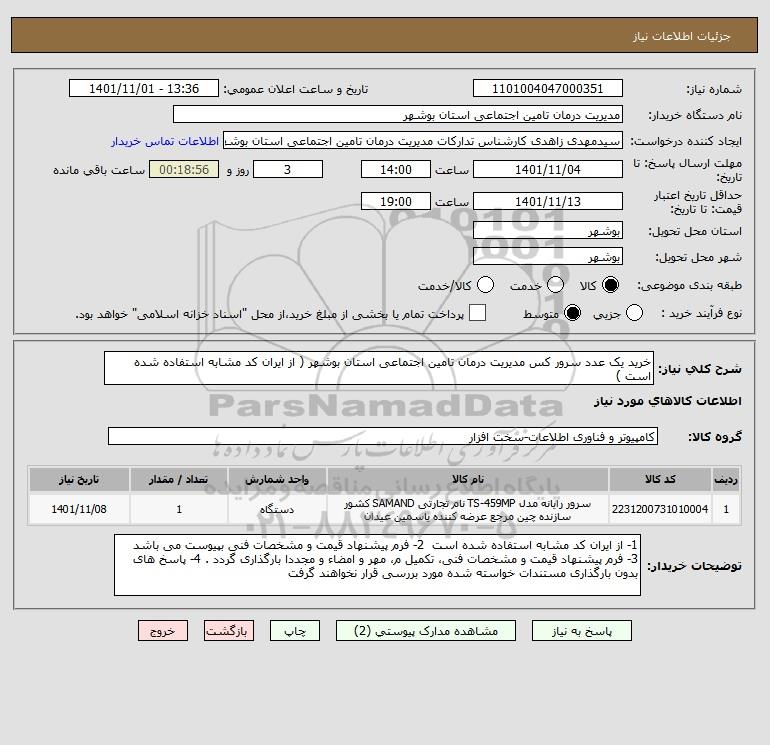The image size is (770, 745).
Task: Click the buyer notes text area
Action: [x=377, y=565]
